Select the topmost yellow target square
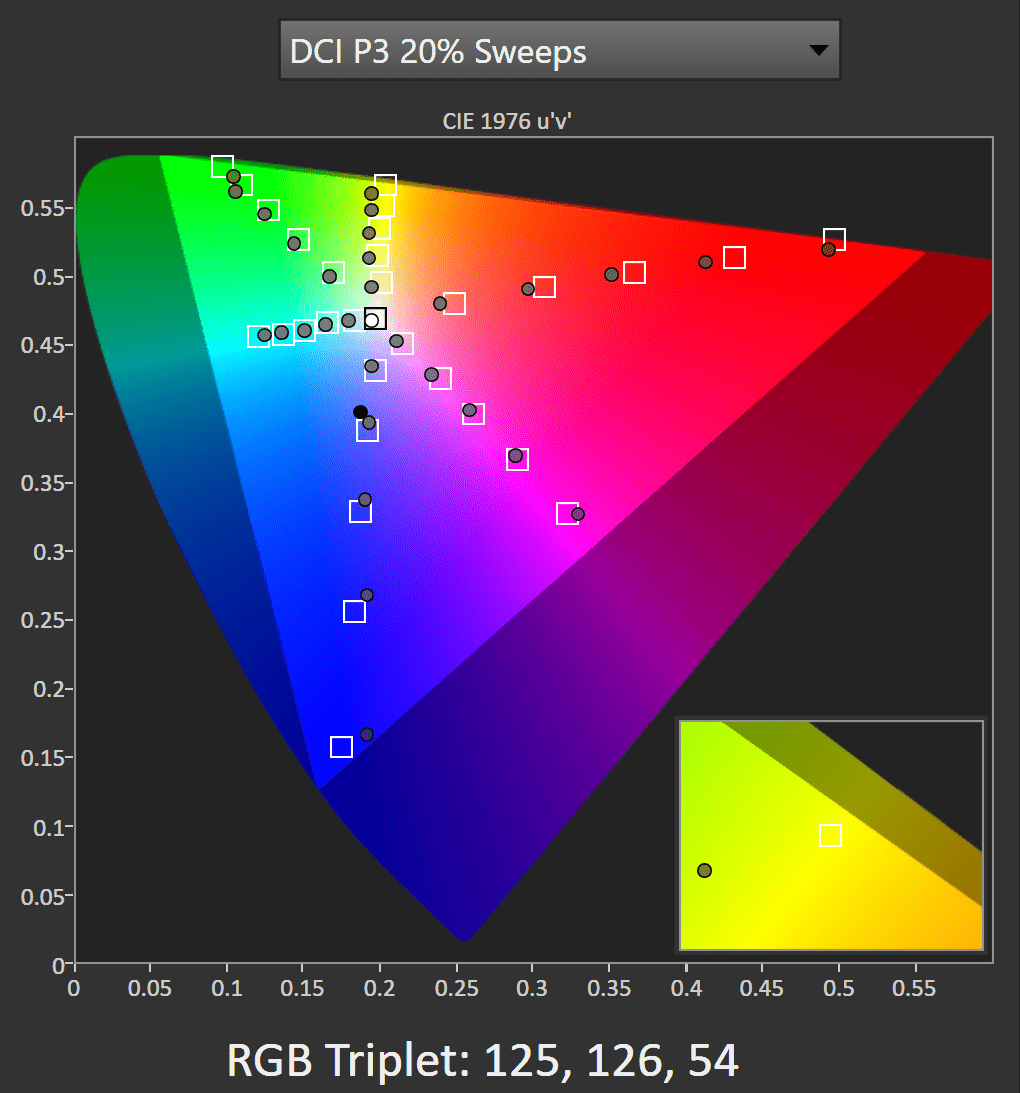1020x1093 pixels. click(x=386, y=185)
